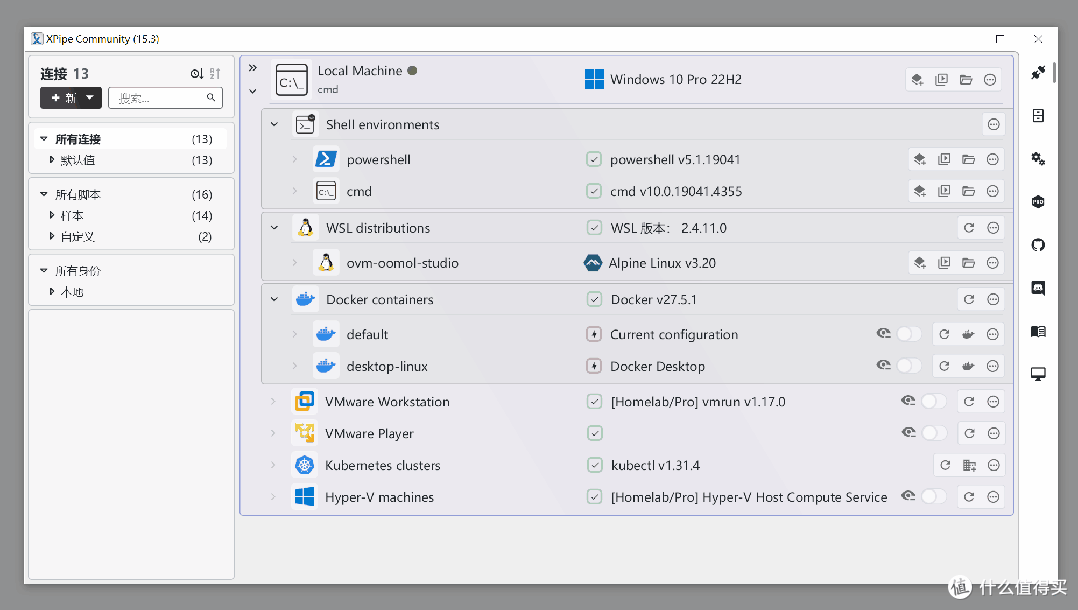1078x610 pixels.
Task: Refresh Docker containers
Action: [969, 299]
